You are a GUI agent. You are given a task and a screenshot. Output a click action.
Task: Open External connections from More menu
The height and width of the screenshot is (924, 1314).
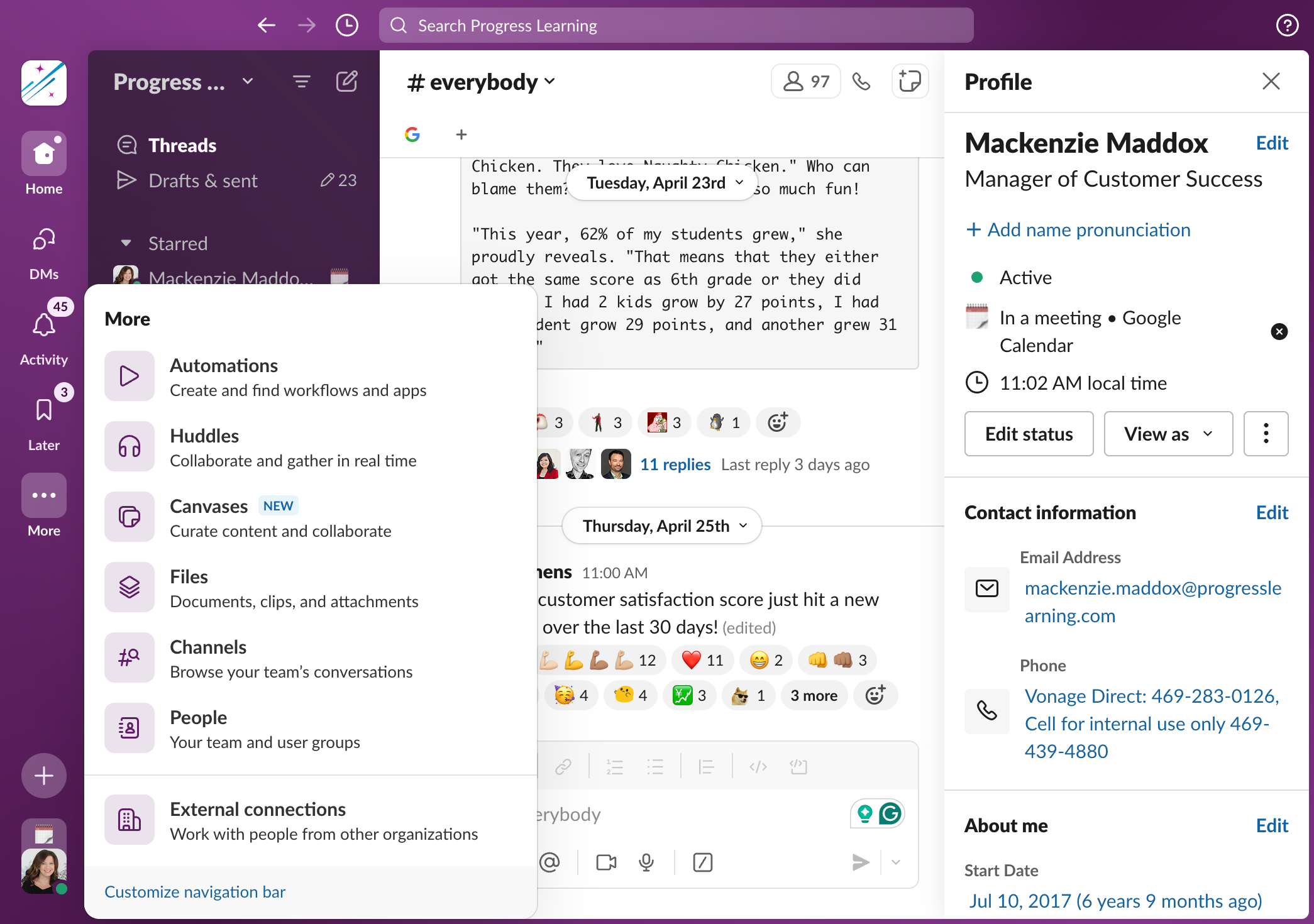311,820
